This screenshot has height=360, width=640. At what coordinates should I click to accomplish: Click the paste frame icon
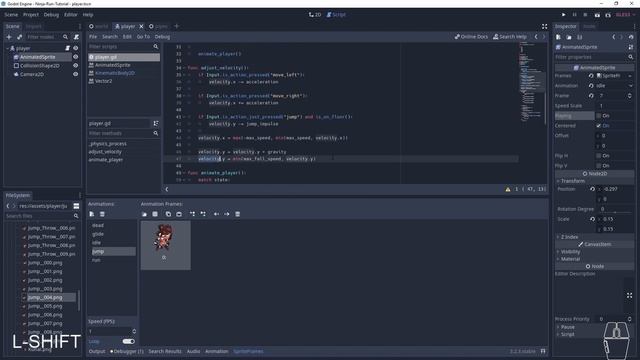[x=179, y=214]
